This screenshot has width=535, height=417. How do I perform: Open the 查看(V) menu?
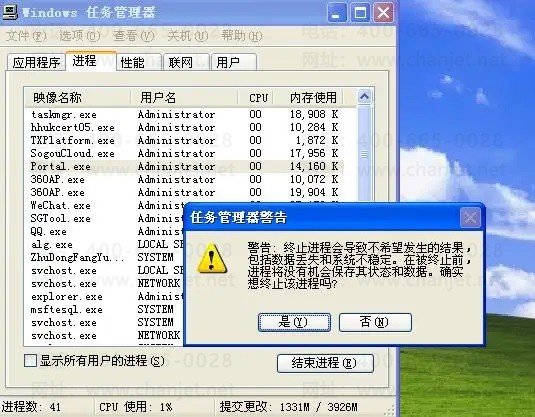(134, 35)
